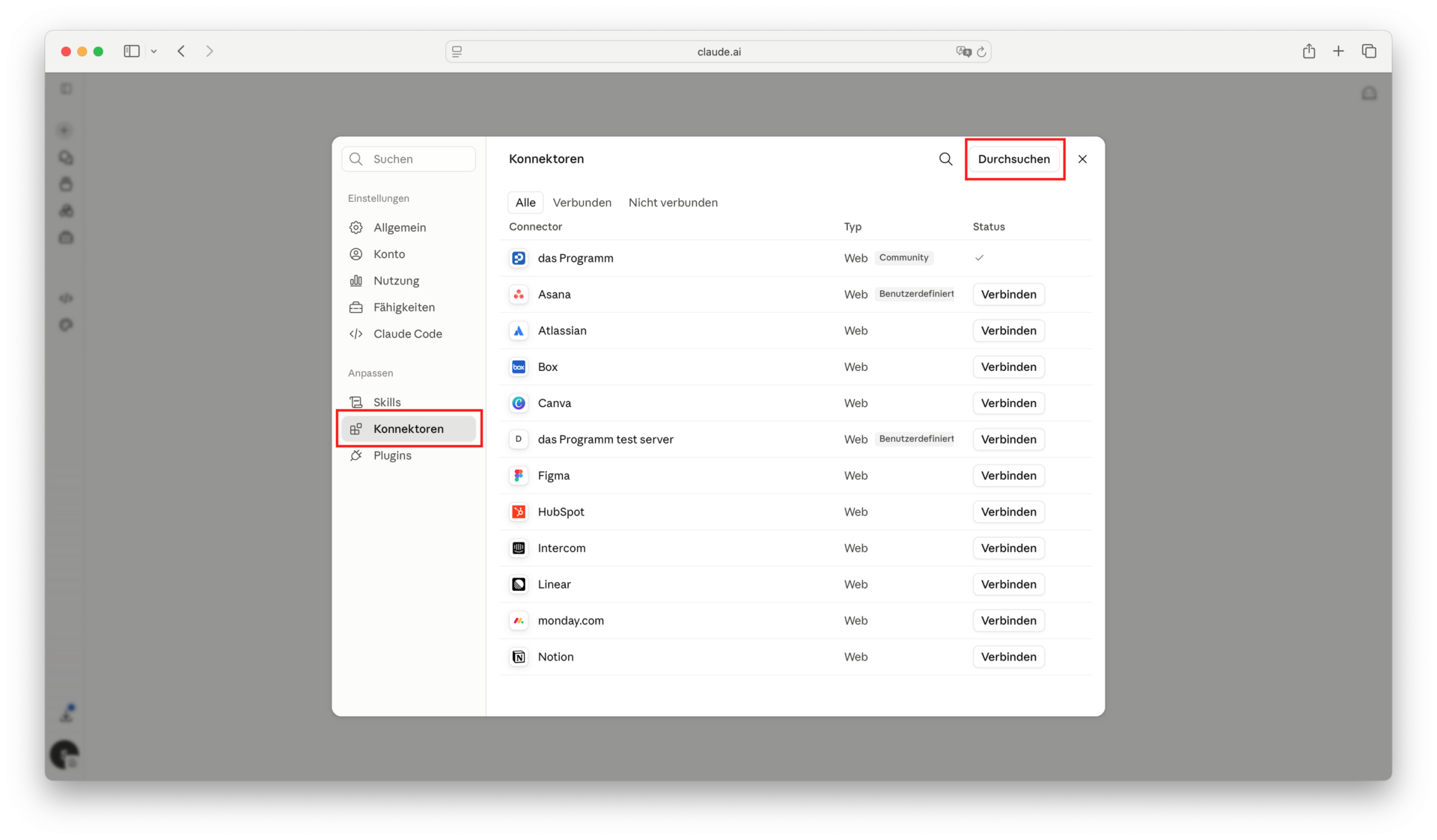This screenshot has height=840, width=1437.
Task: Connect the Figma connector
Action: [x=1009, y=476]
